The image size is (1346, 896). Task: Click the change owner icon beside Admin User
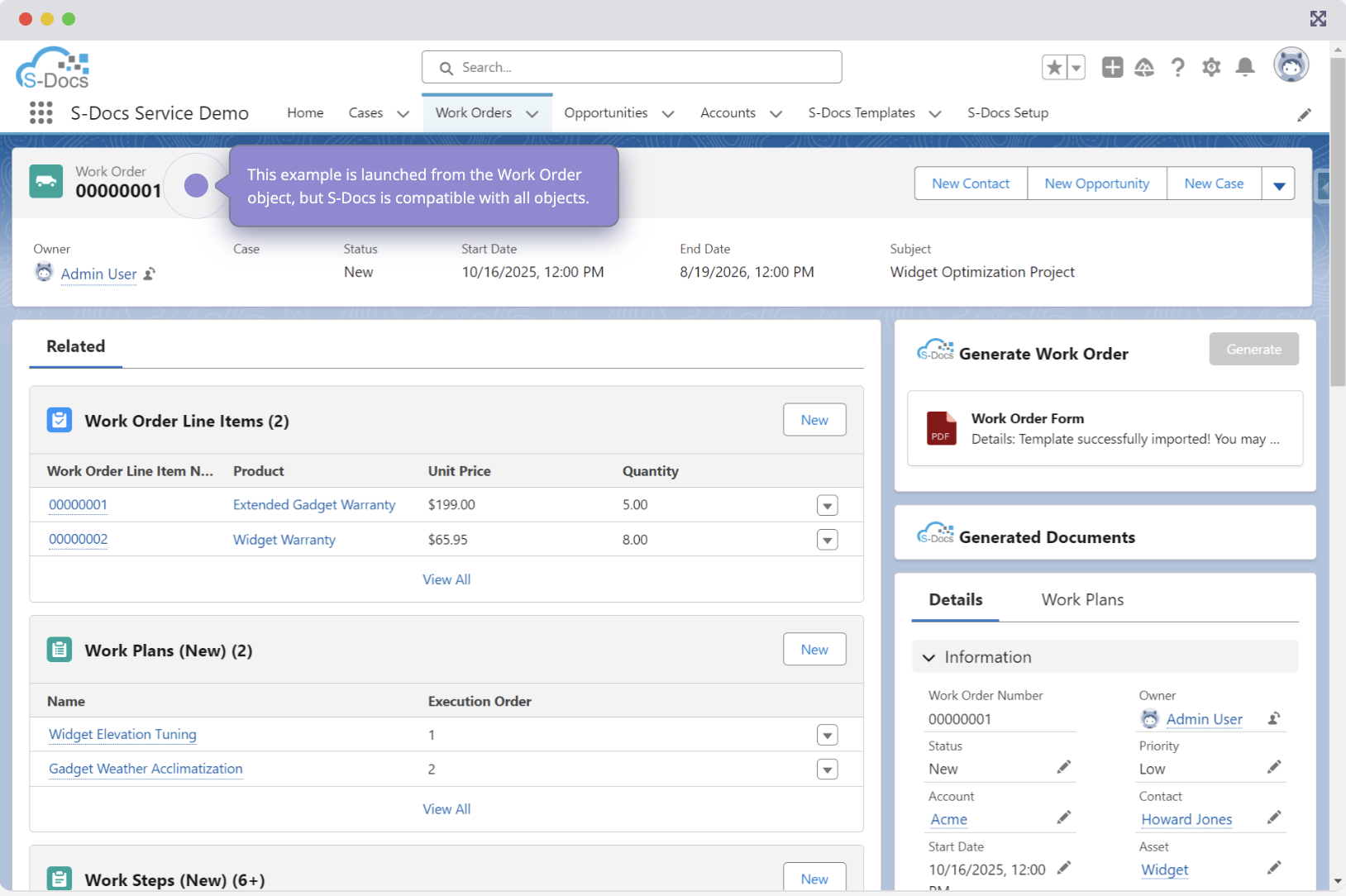pyautogui.click(x=150, y=274)
